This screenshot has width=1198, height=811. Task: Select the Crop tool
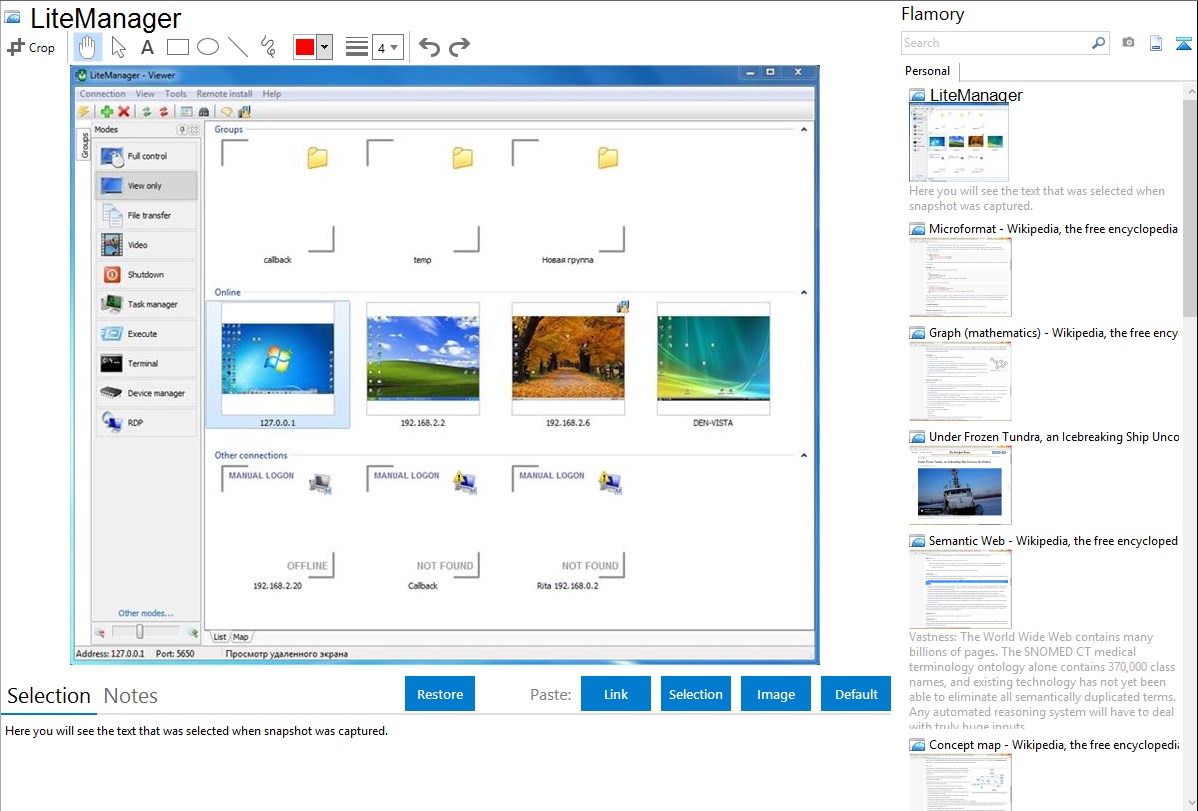31,47
